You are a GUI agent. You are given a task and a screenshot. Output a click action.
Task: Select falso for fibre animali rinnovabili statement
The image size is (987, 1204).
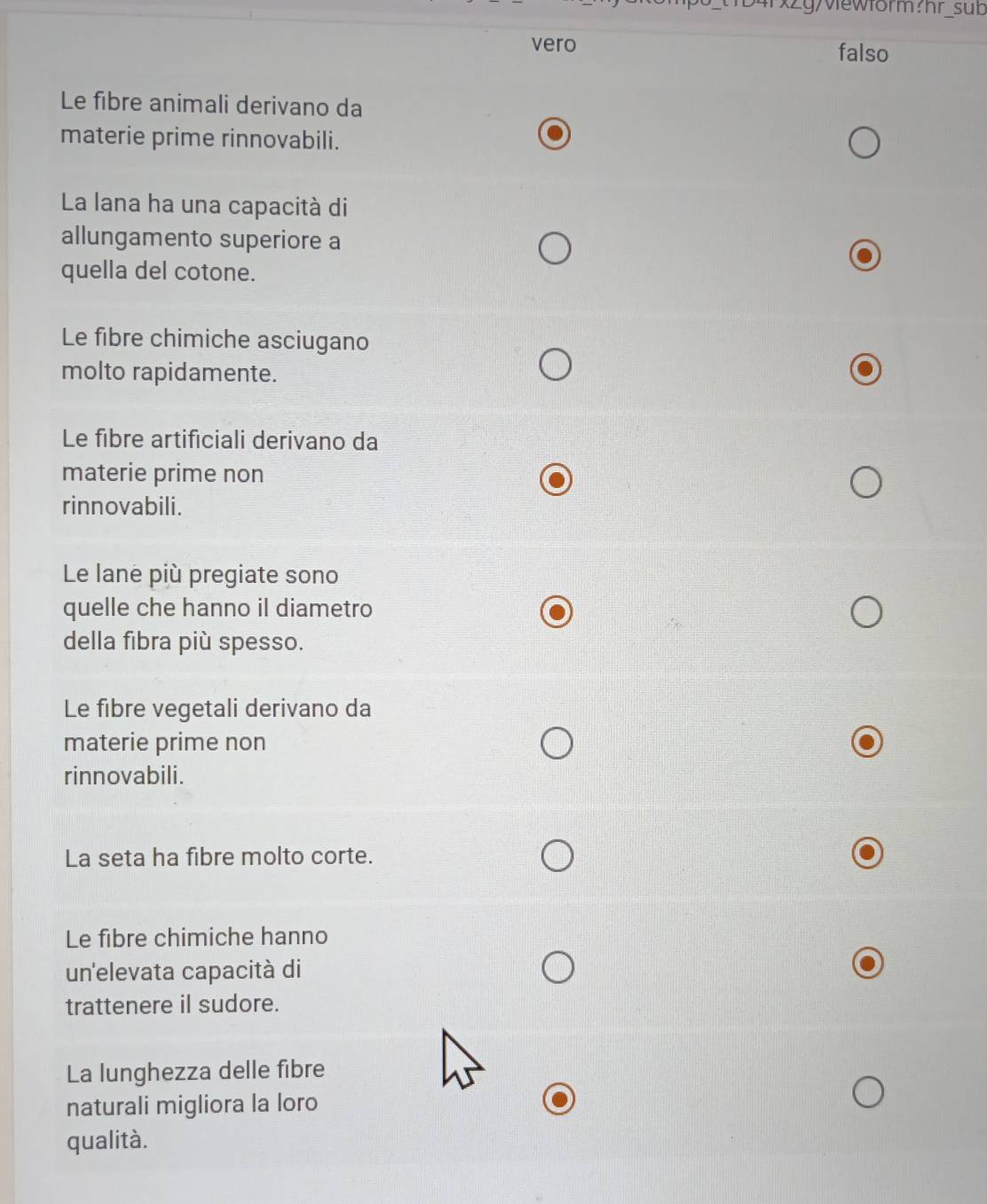point(865,143)
